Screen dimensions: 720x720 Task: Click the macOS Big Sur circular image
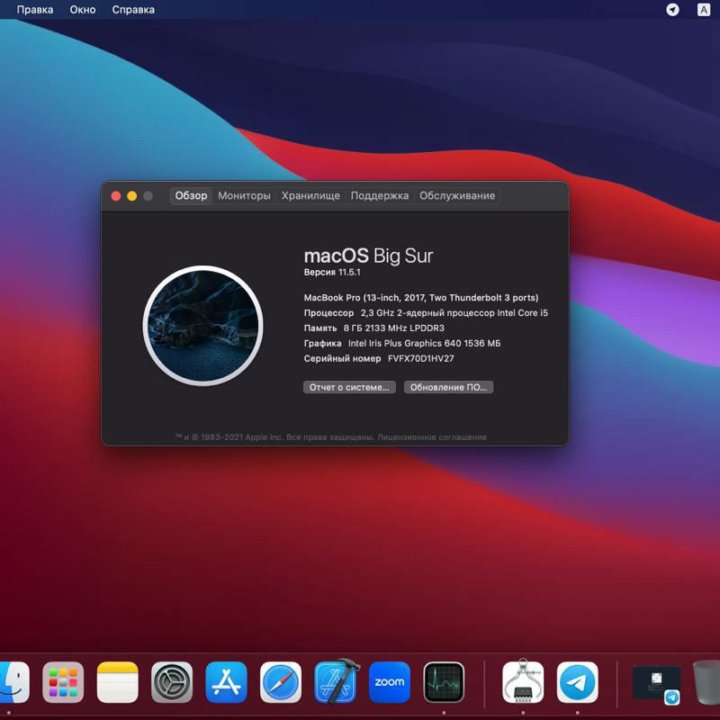pos(203,326)
